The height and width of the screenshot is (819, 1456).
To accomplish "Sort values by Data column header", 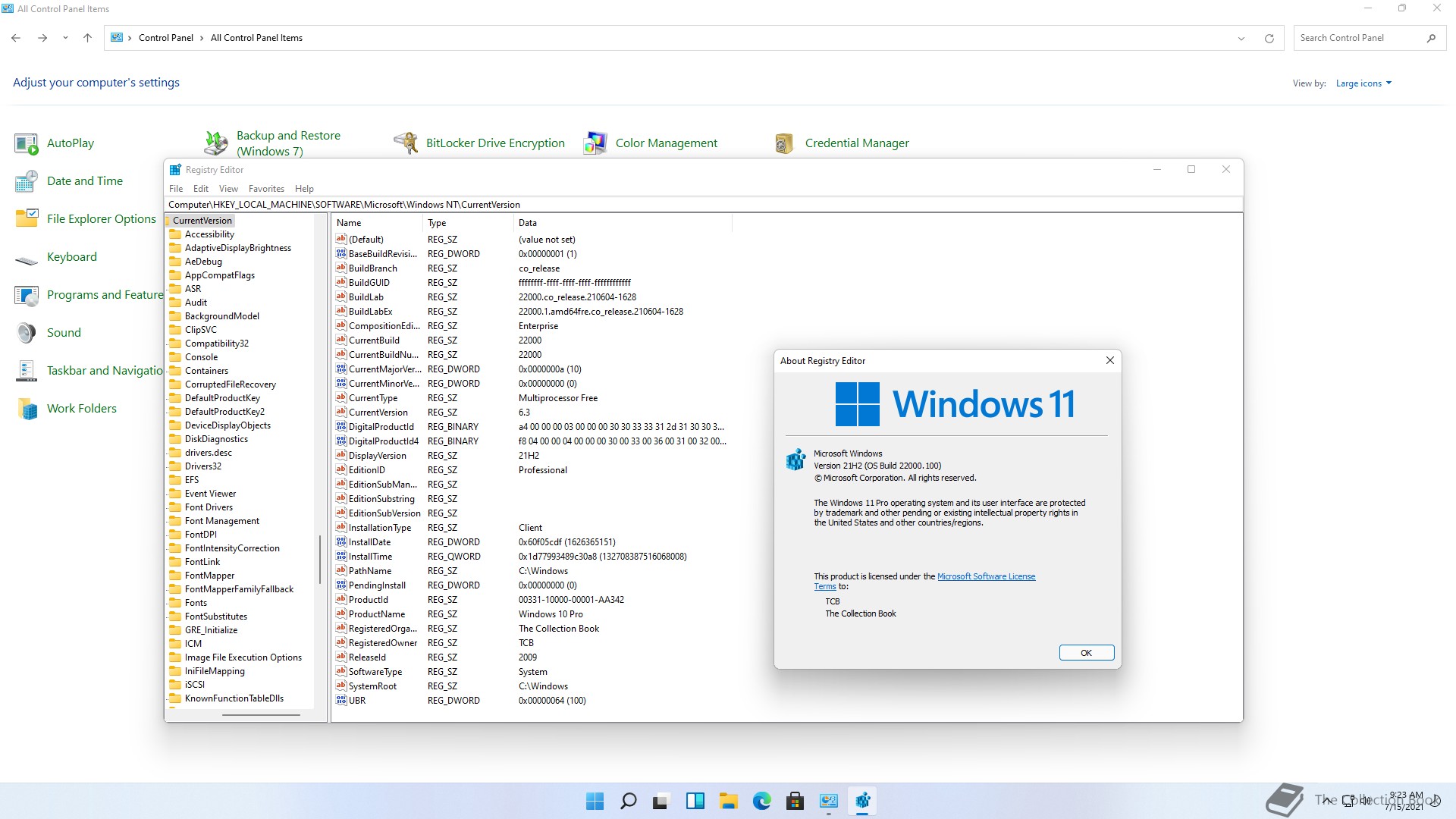I will 623,223.
